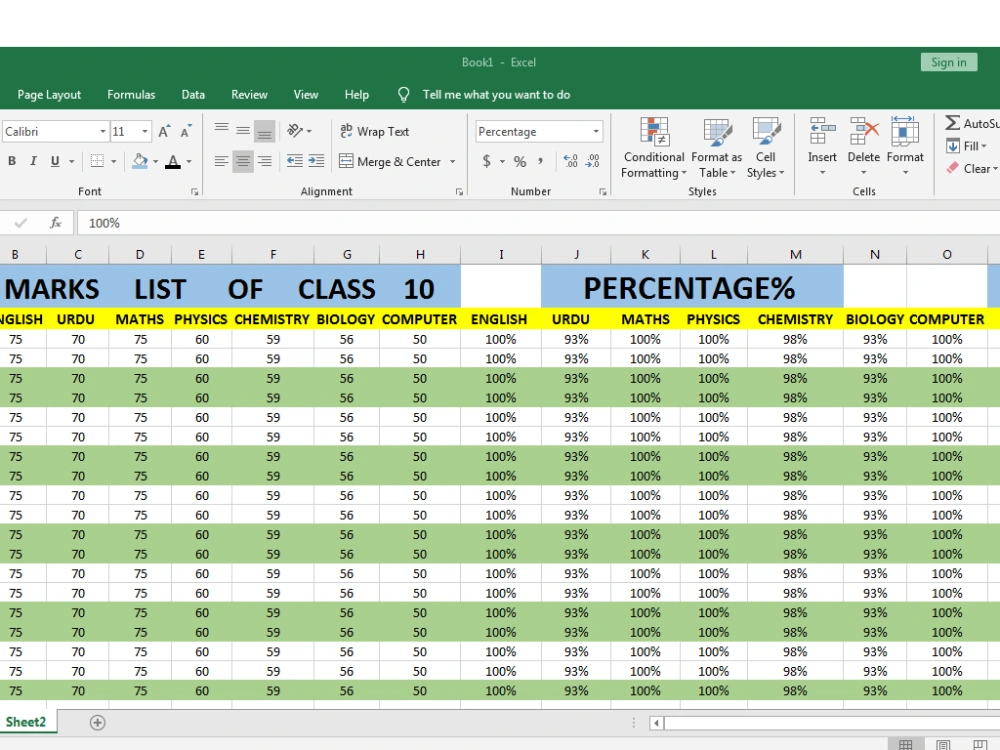Open the font size dropdown

(x=145, y=132)
